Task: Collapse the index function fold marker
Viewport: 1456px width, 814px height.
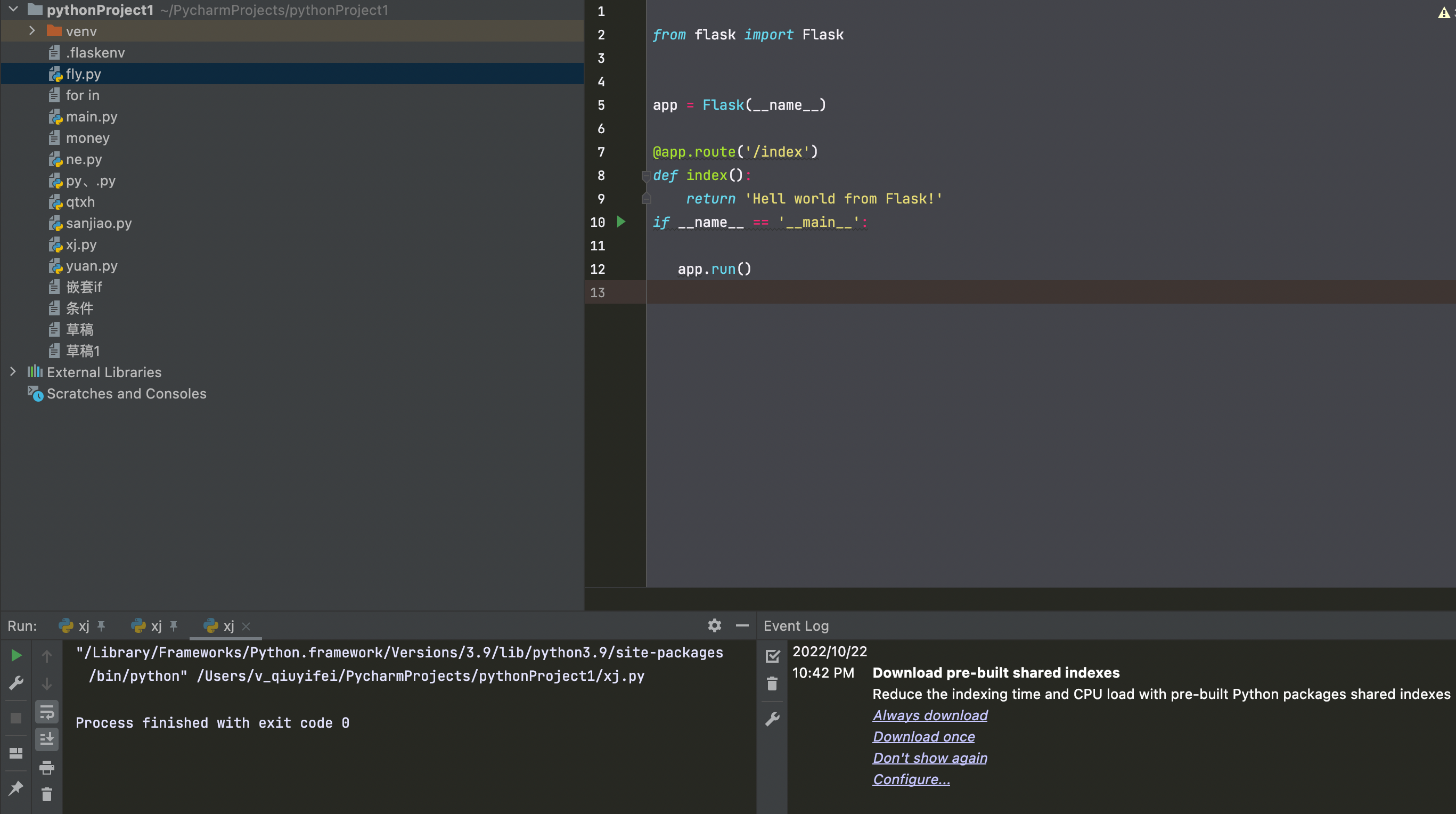Action: 646,176
